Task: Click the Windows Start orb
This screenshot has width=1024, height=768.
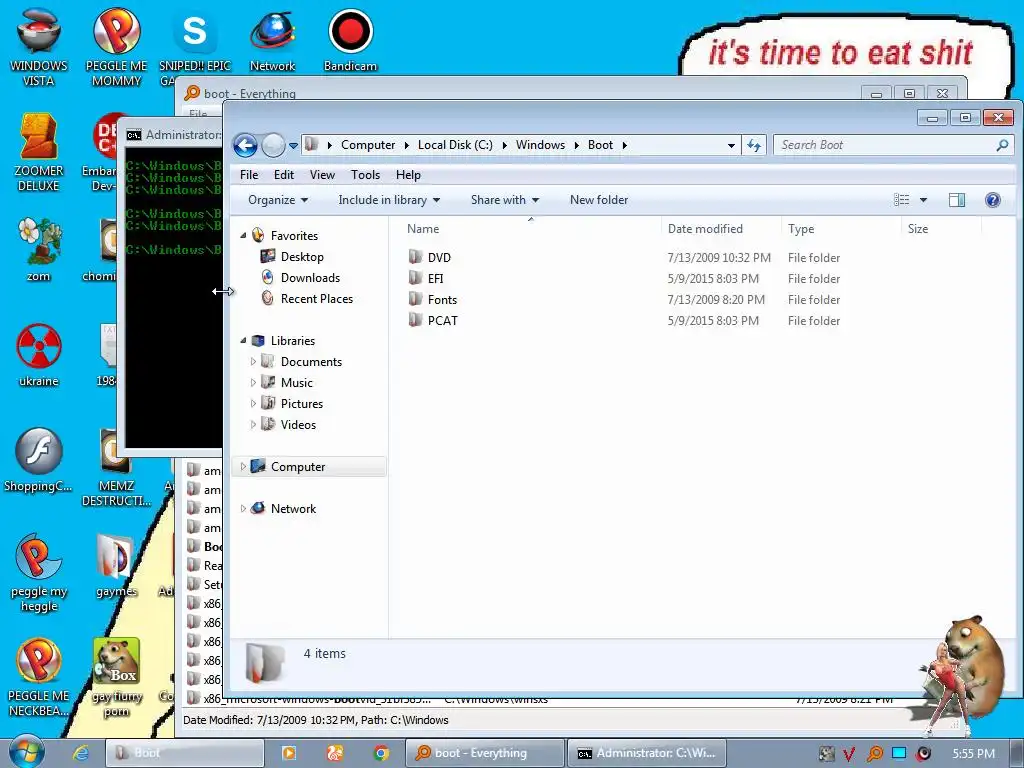Action: pyautogui.click(x=26, y=752)
